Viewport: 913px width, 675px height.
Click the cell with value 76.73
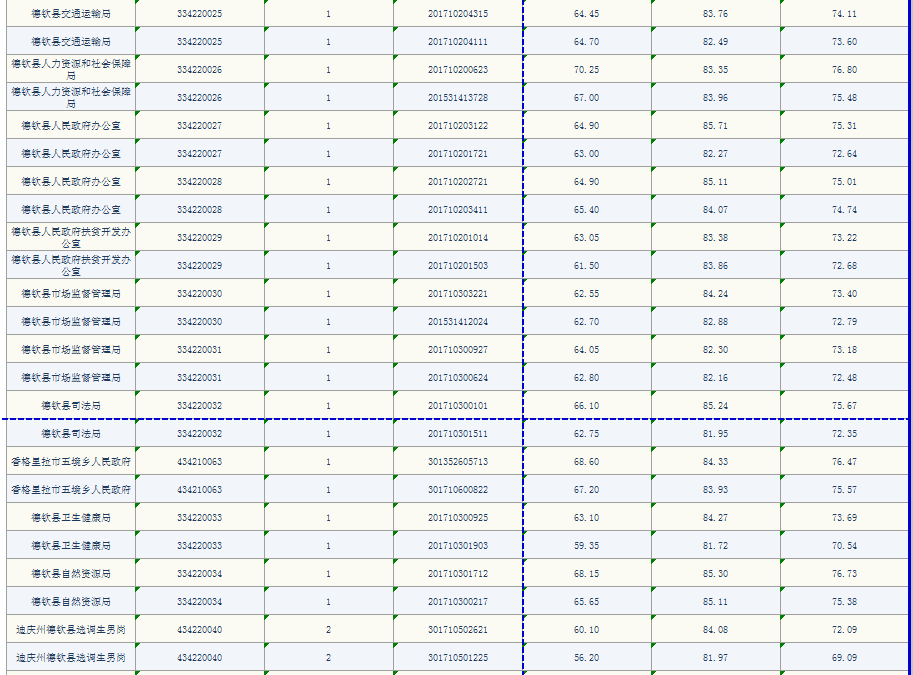pyautogui.click(x=844, y=574)
